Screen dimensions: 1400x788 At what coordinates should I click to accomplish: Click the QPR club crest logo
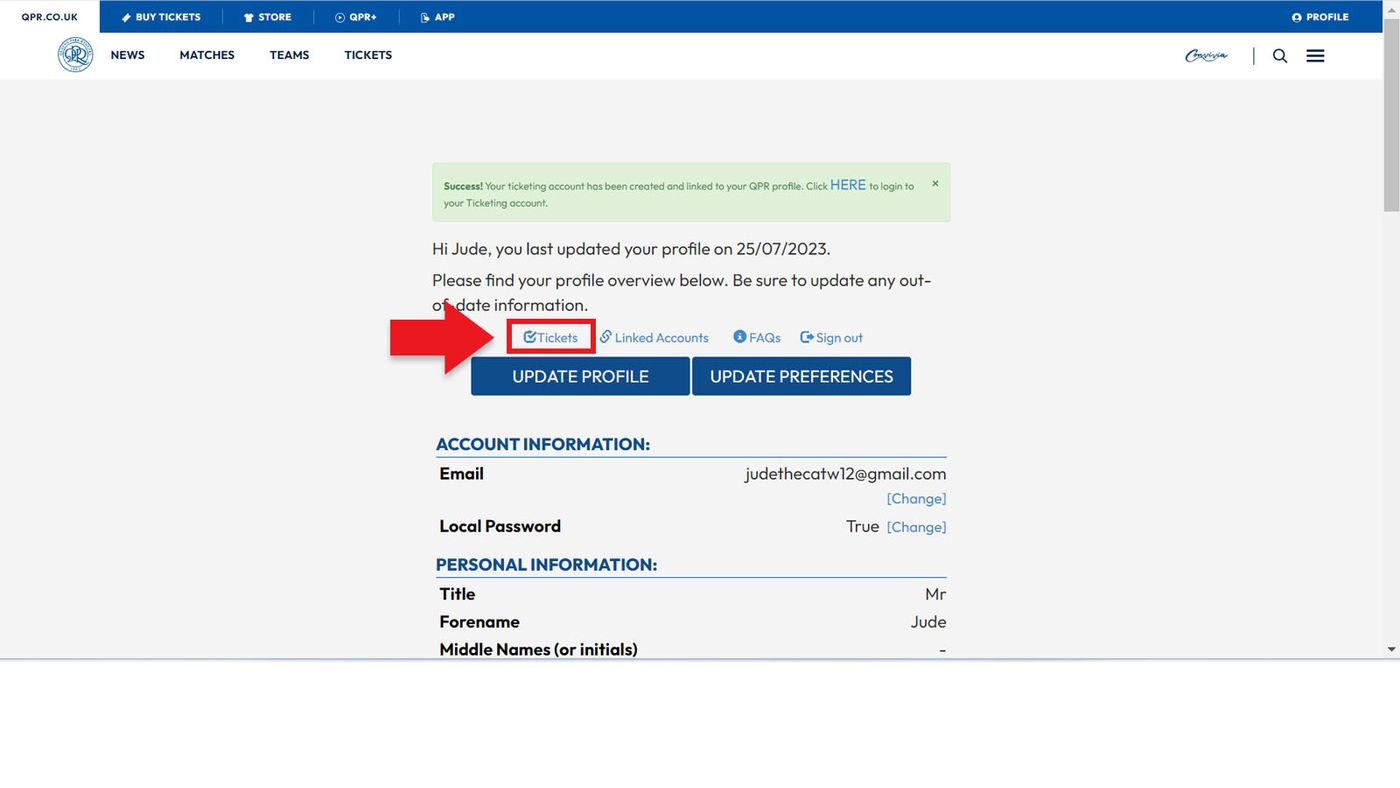pos(75,55)
